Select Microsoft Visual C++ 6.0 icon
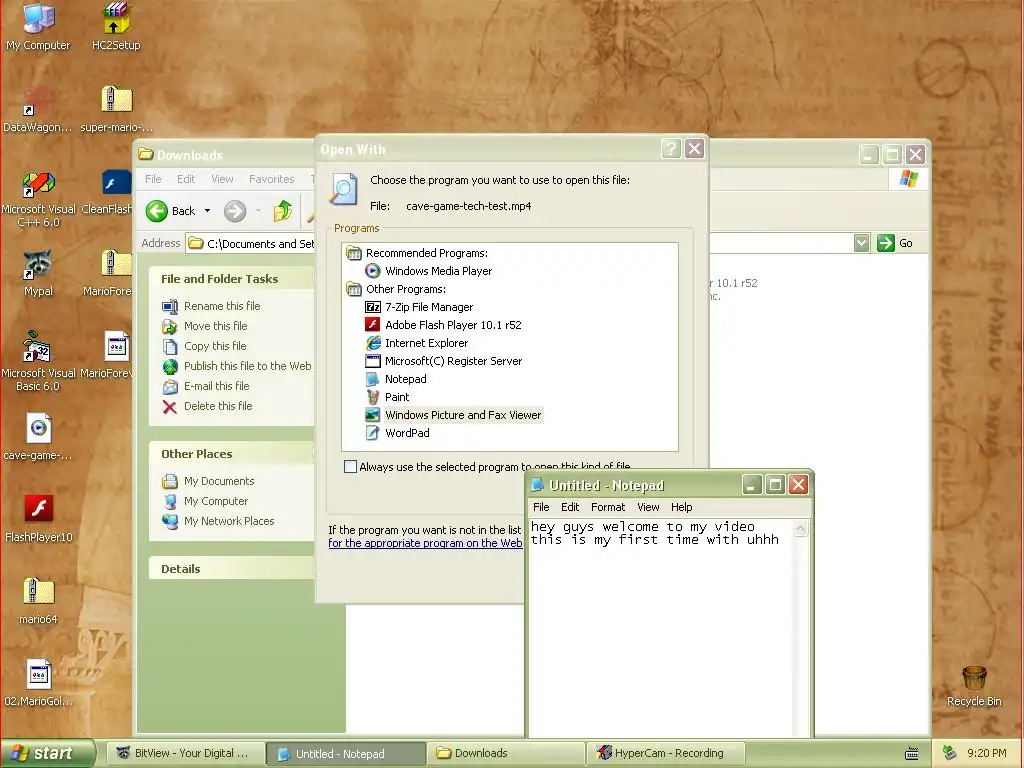1024x768 pixels. point(39,197)
